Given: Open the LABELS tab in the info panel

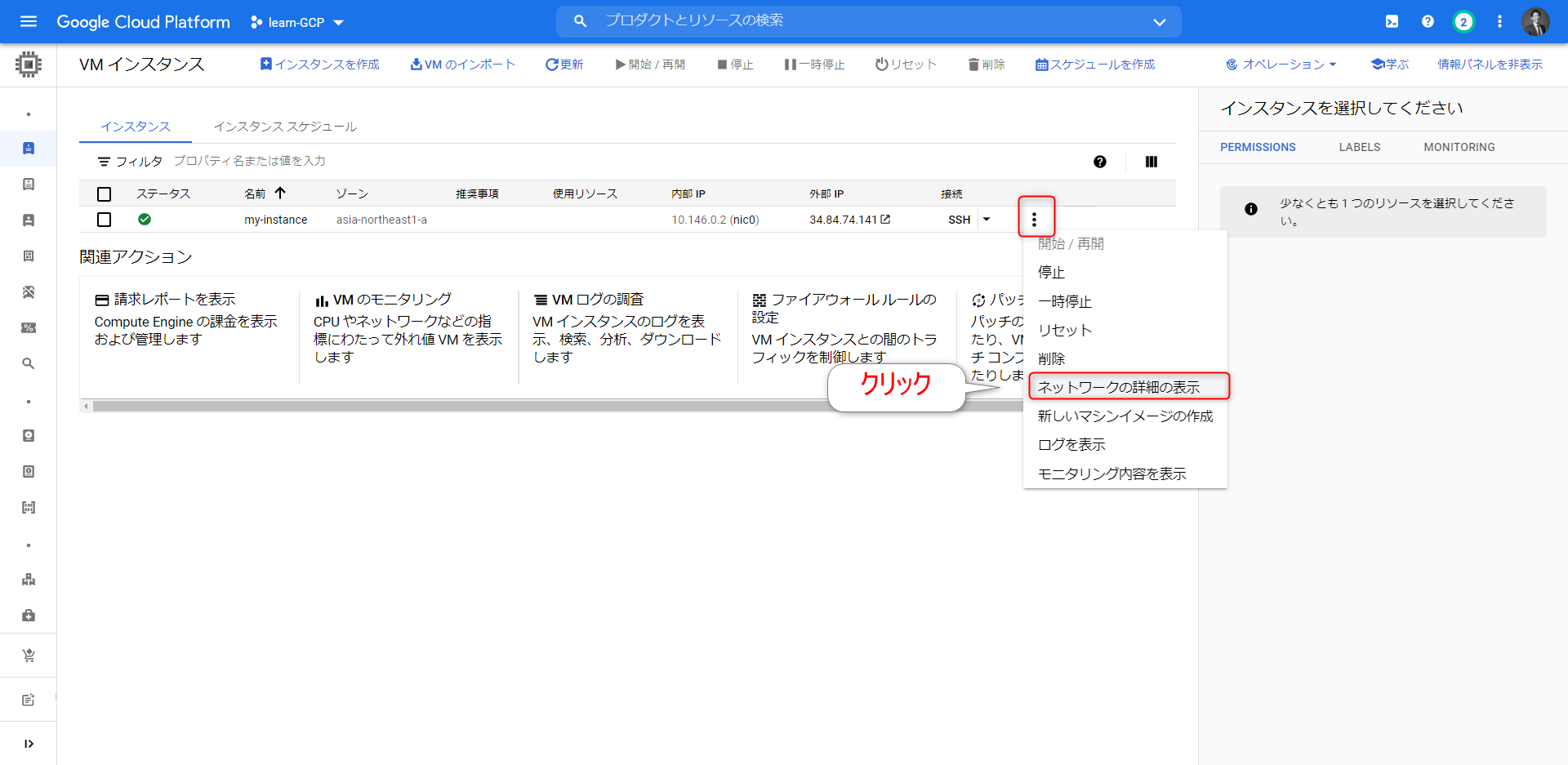Looking at the screenshot, I should (x=1360, y=147).
